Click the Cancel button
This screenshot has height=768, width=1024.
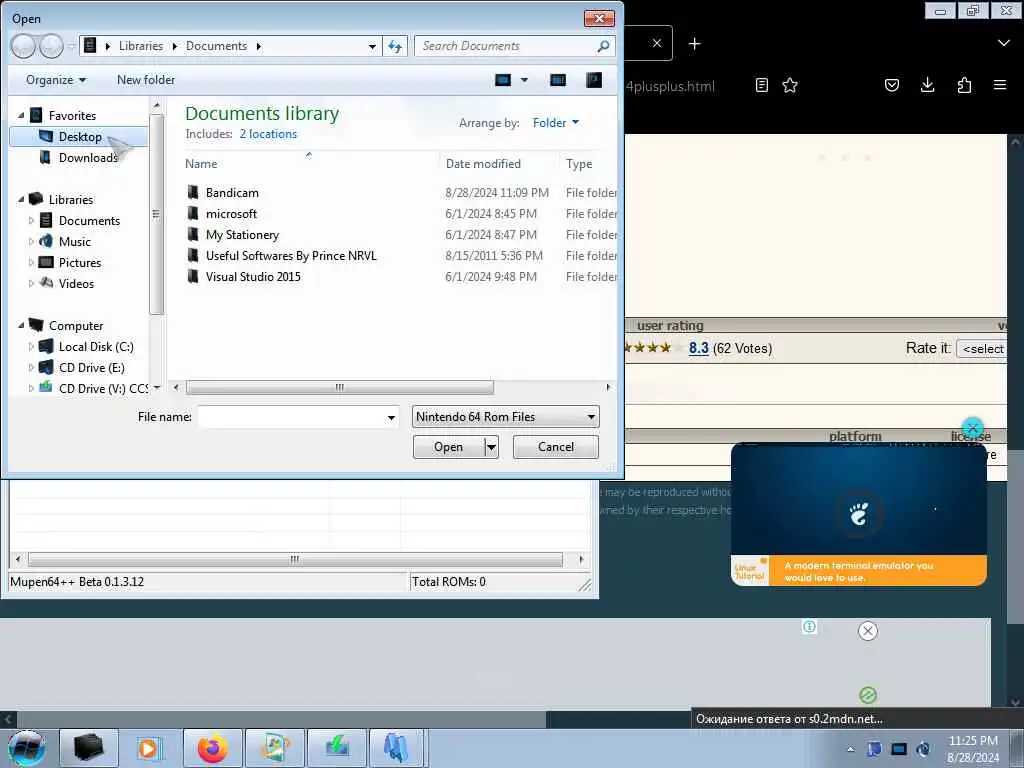pos(556,447)
